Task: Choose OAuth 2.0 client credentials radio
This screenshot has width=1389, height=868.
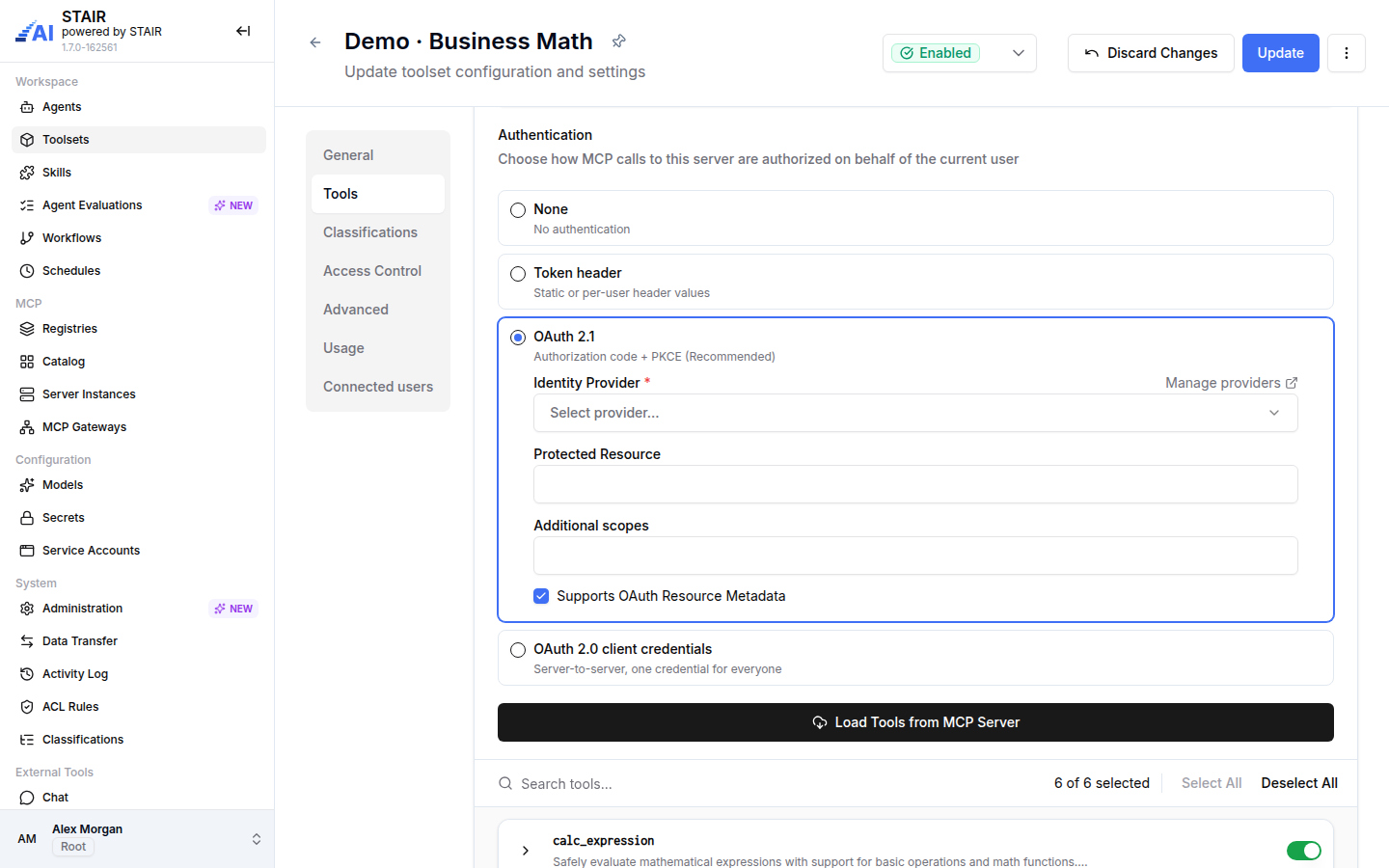Action: (x=518, y=650)
